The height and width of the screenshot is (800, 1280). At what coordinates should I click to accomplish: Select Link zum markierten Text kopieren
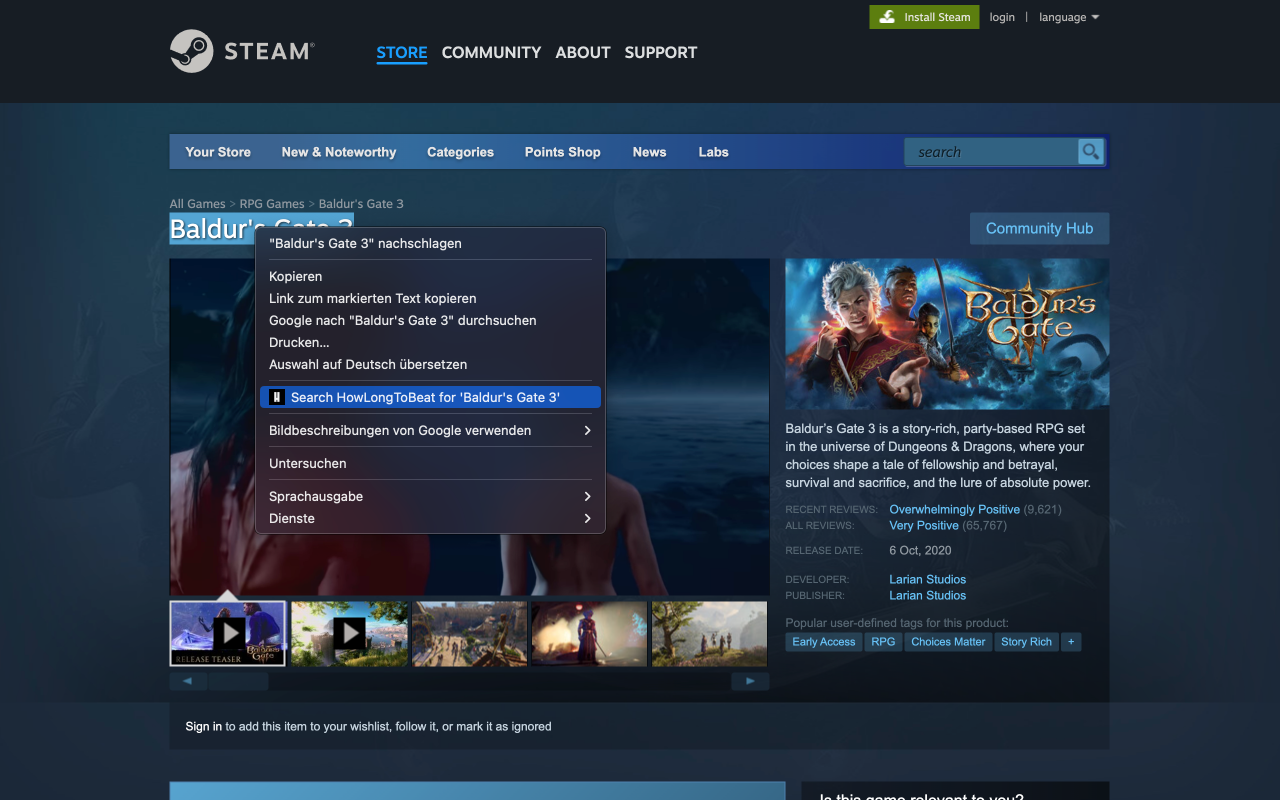pos(430,298)
